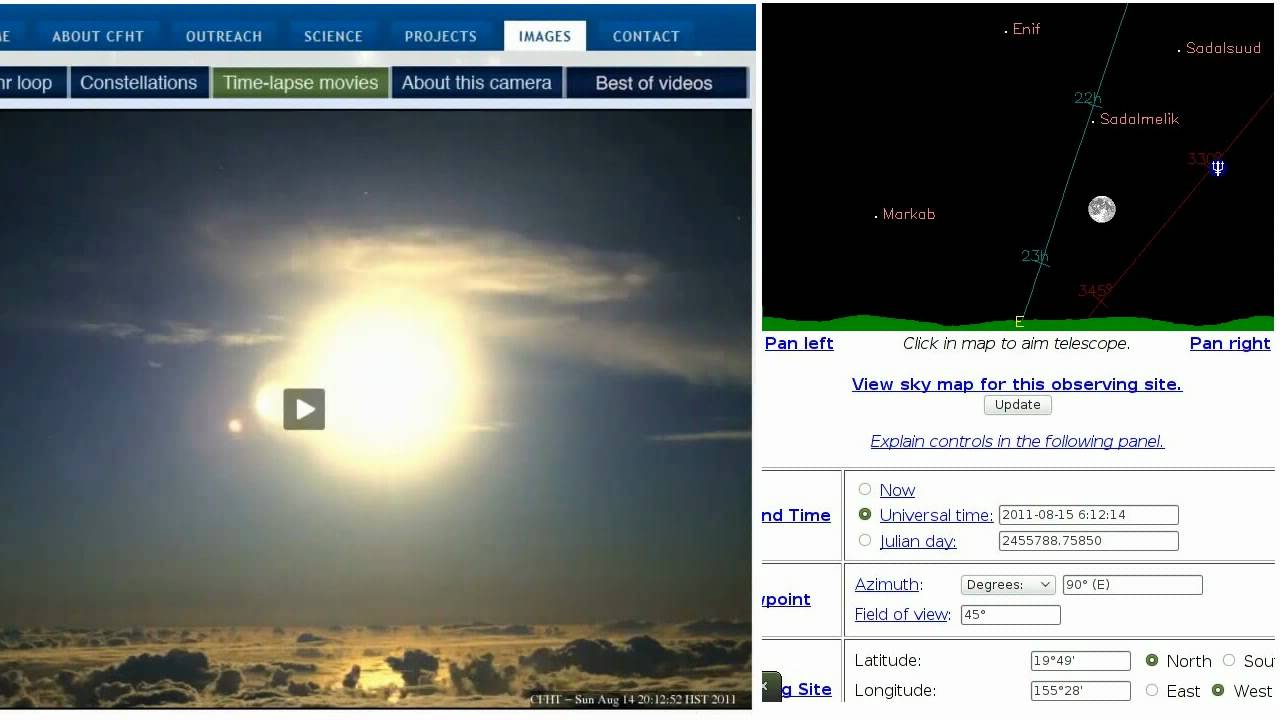Screen dimensions: 1280x720
Task: Open the ABOUT CFHT menu
Action: pos(98,36)
